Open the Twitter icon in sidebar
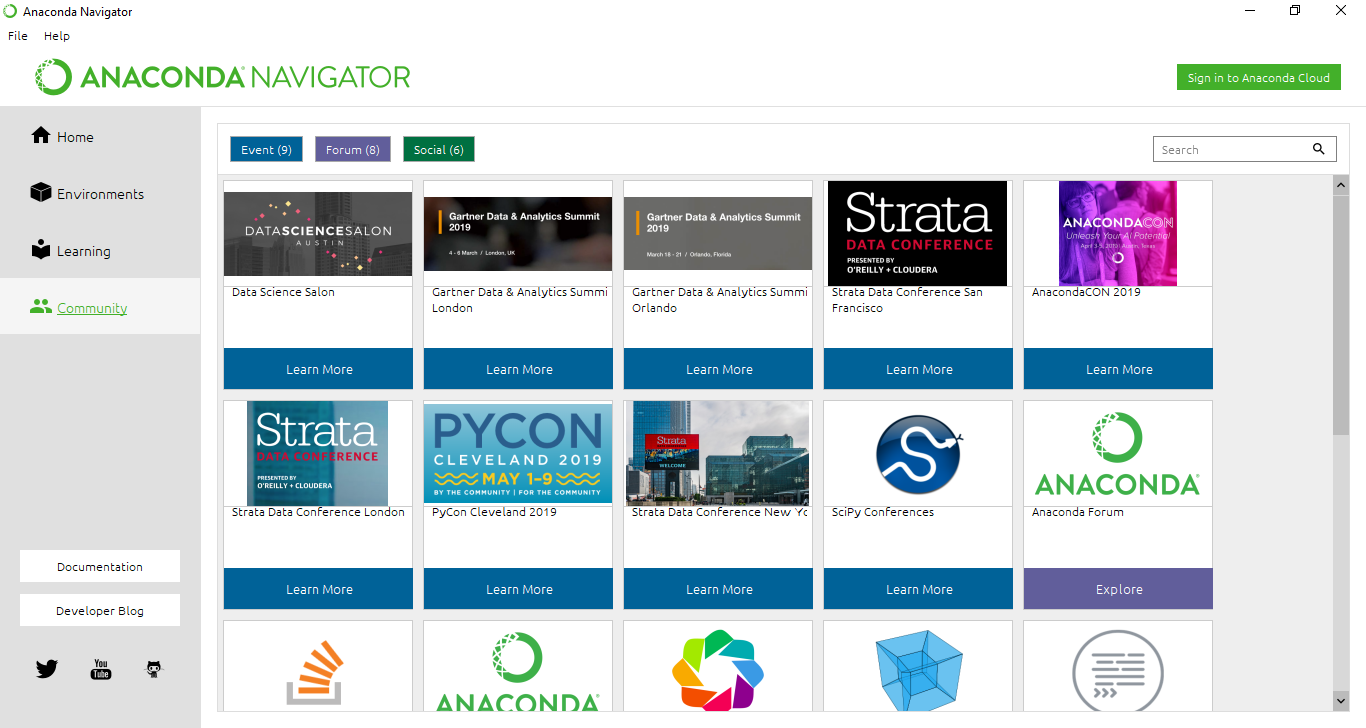Image resolution: width=1366 pixels, height=728 pixels. click(46, 669)
